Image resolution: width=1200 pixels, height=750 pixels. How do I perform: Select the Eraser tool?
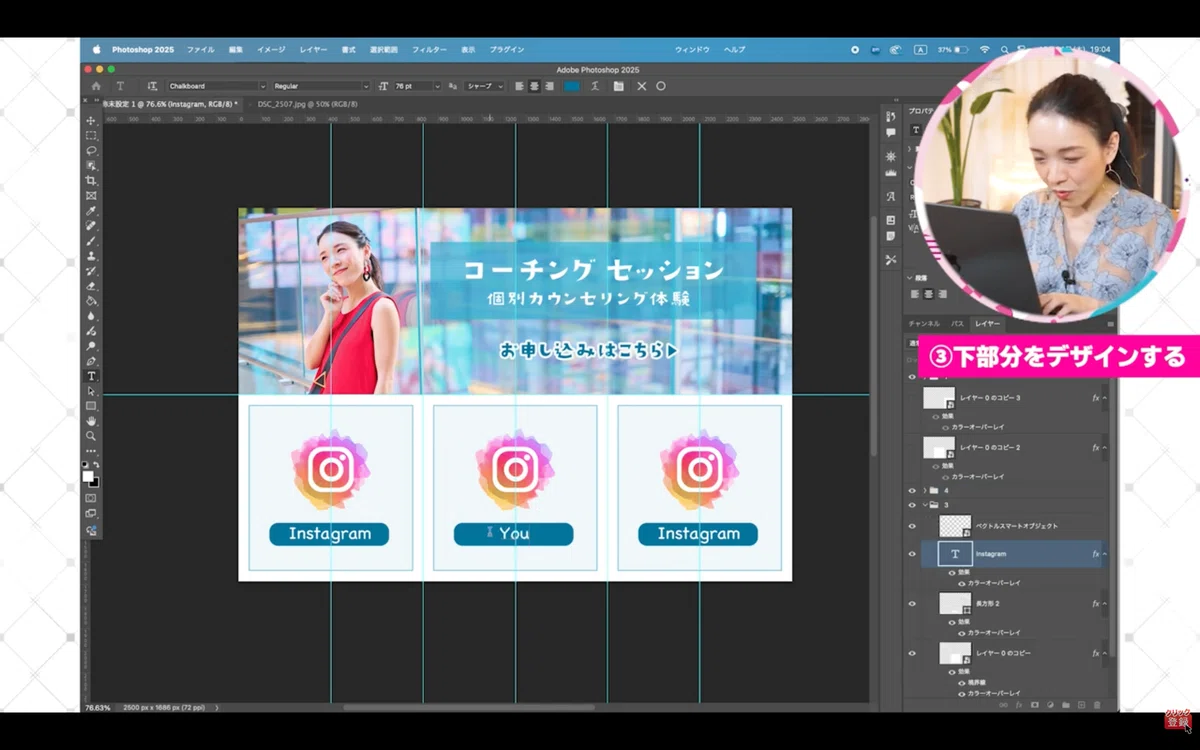[x=91, y=286]
